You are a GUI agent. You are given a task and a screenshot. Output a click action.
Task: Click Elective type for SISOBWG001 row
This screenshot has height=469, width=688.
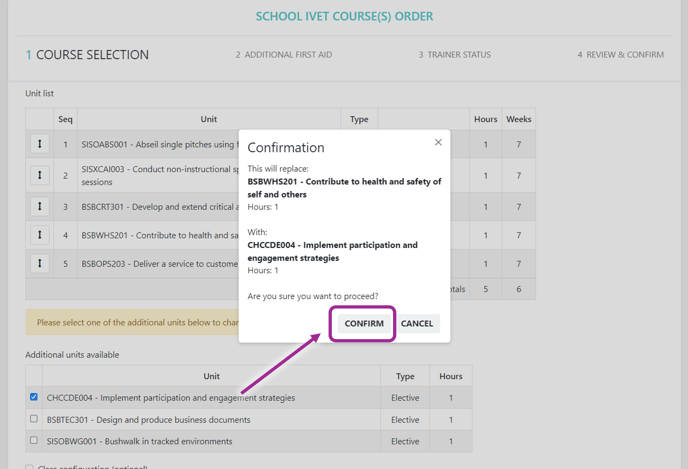405,441
